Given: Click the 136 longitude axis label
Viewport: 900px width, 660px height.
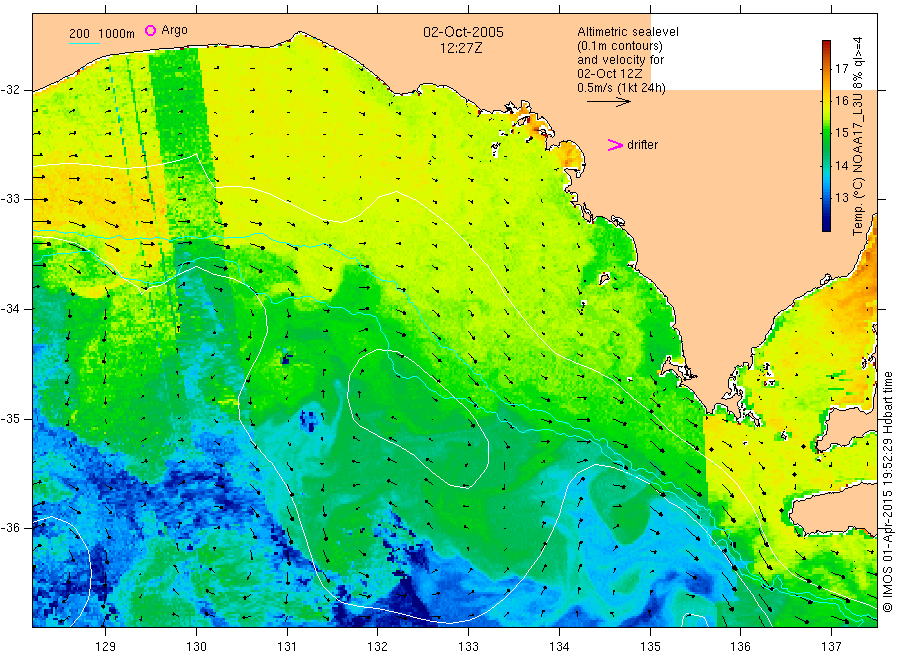Looking at the screenshot, I should (x=740, y=647).
